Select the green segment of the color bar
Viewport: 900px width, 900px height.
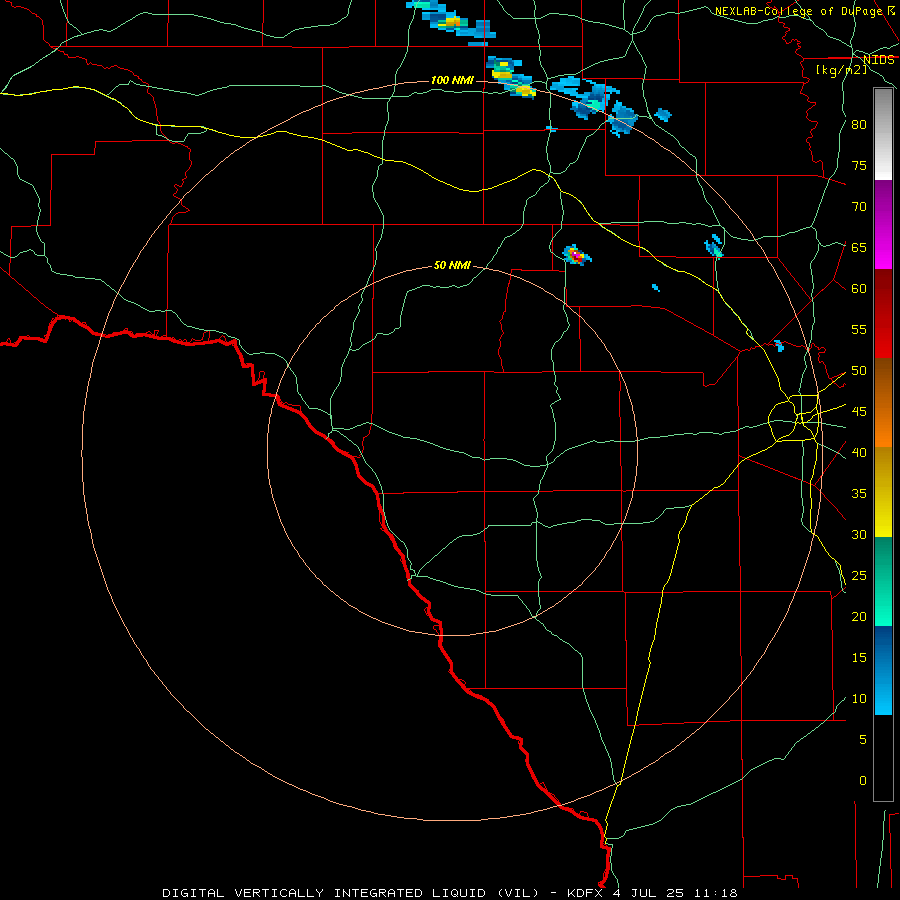[x=883, y=581]
